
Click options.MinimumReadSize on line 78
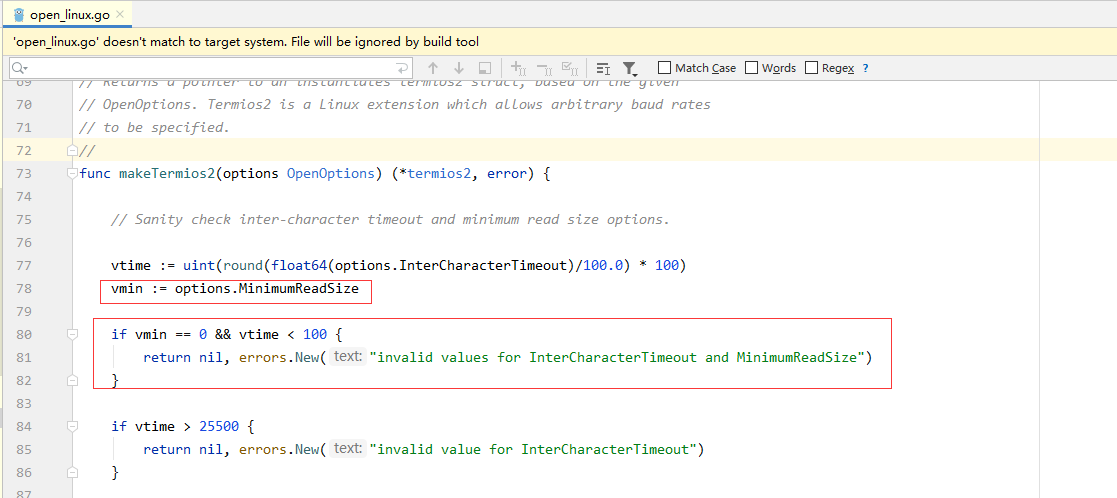point(266,289)
